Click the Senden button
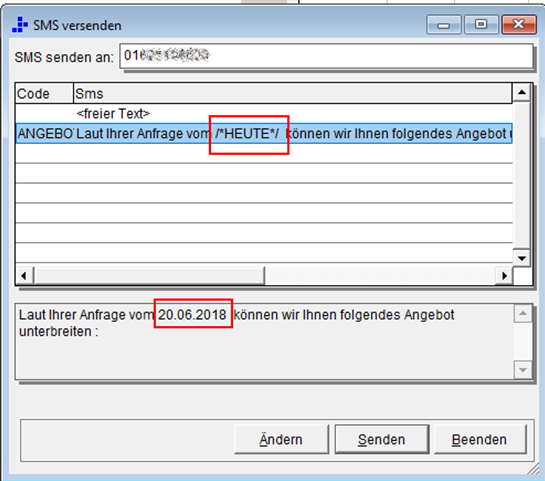 (382, 439)
